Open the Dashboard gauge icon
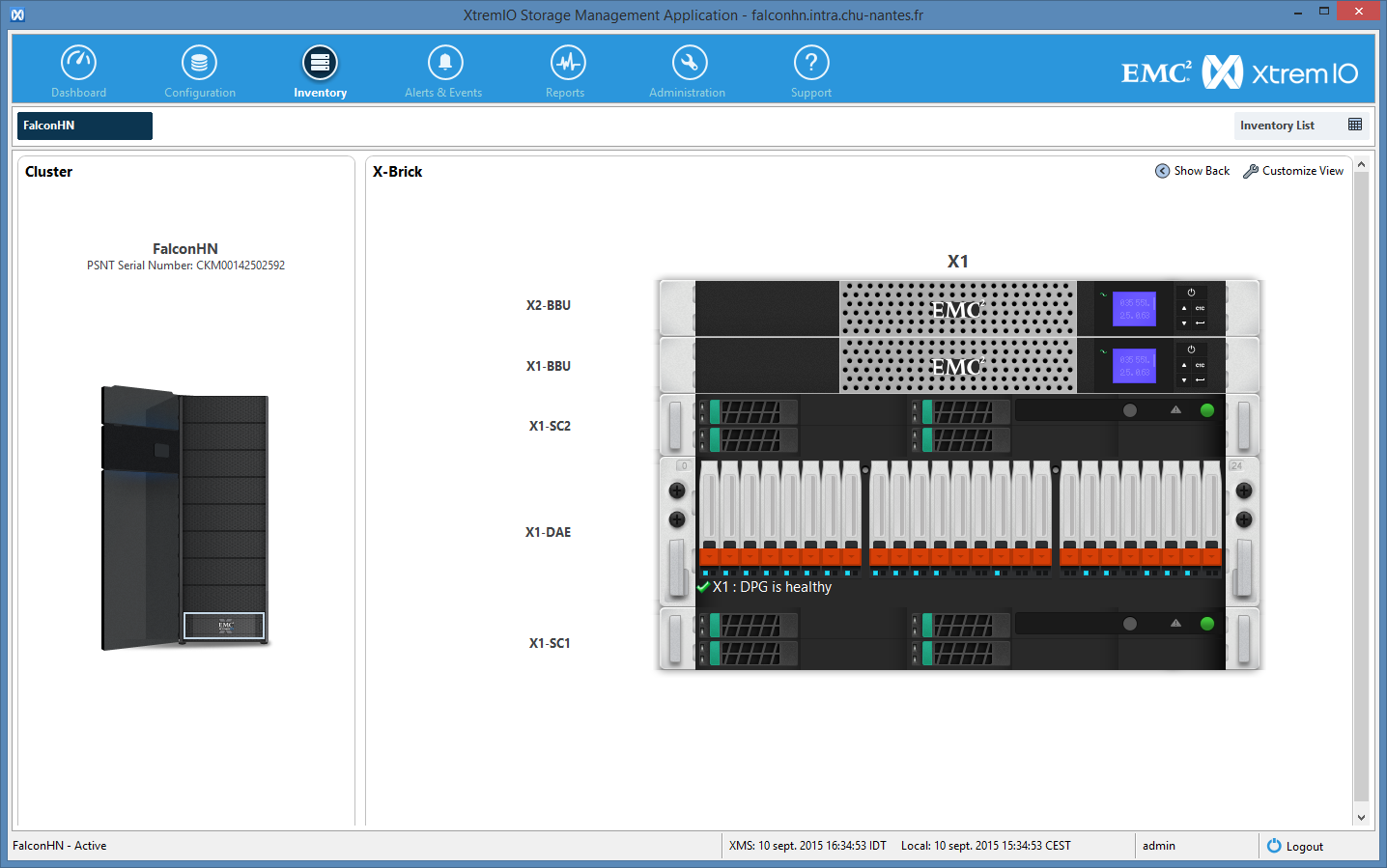The height and width of the screenshot is (868, 1387). [x=78, y=64]
